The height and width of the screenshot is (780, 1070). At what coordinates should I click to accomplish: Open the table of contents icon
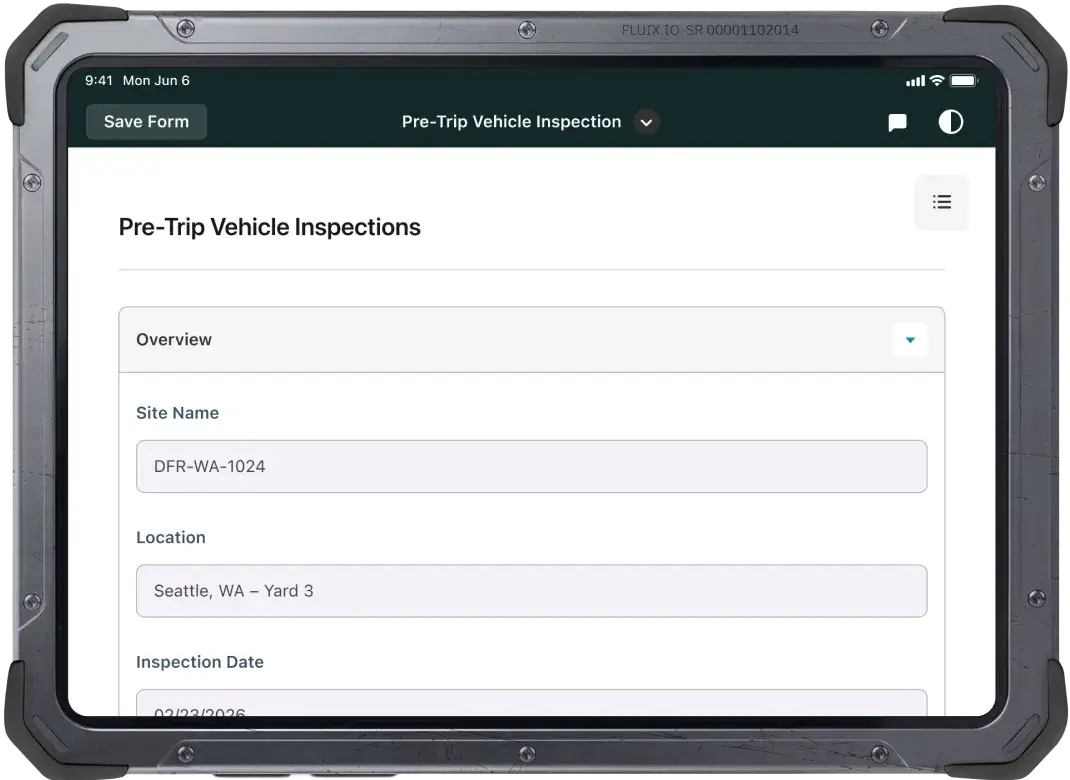click(x=941, y=202)
